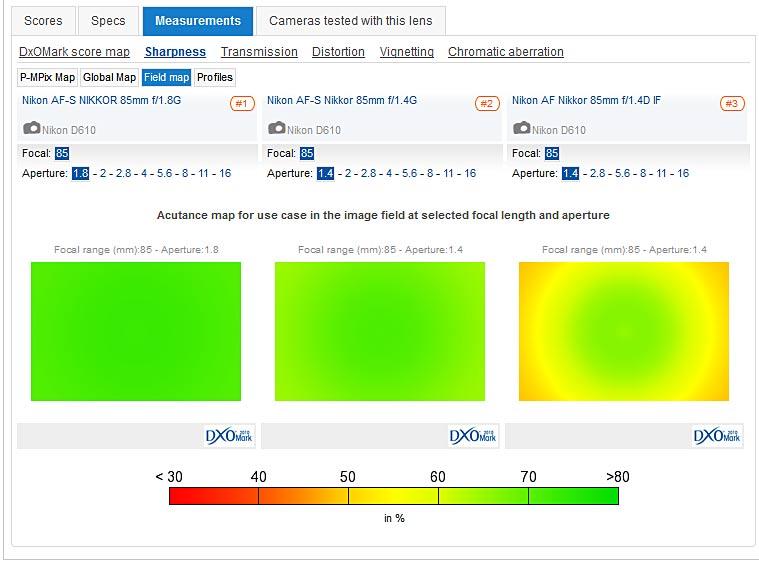
Task: Open Nikon AF Nikkor 85mm f/1.4D IF link
Action: (x=586, y=100)
